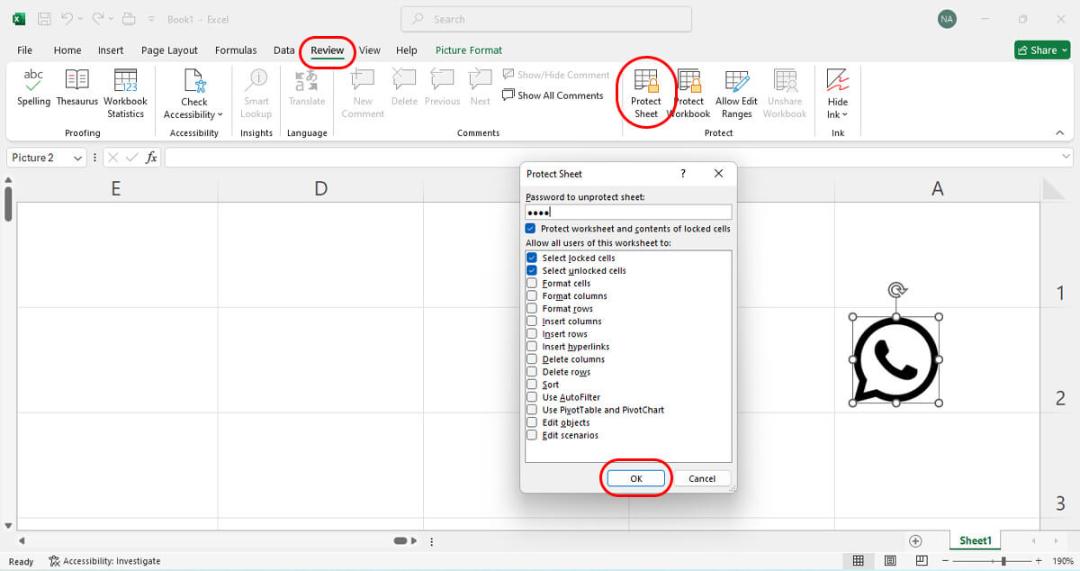
Task: Add a new sheet with plus icon
Action: tap(915, 541)
